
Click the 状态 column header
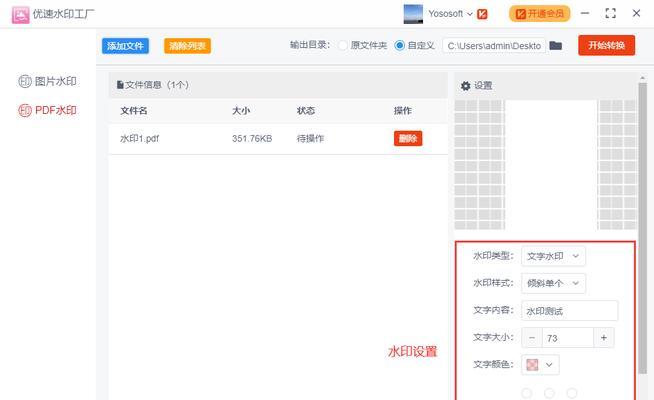tap(306, 111)
